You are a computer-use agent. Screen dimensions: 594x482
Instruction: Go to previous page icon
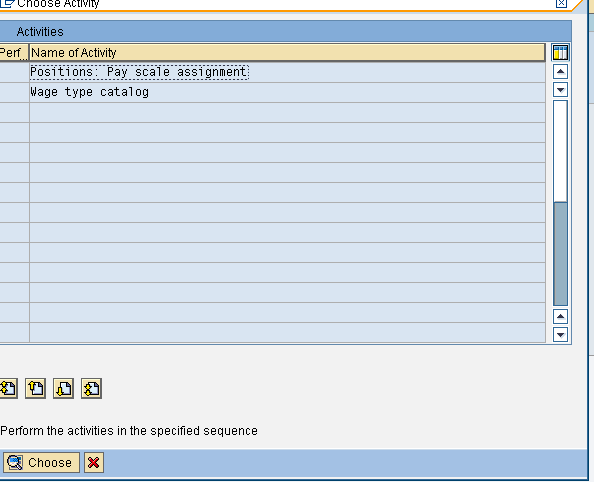point(35,388)
